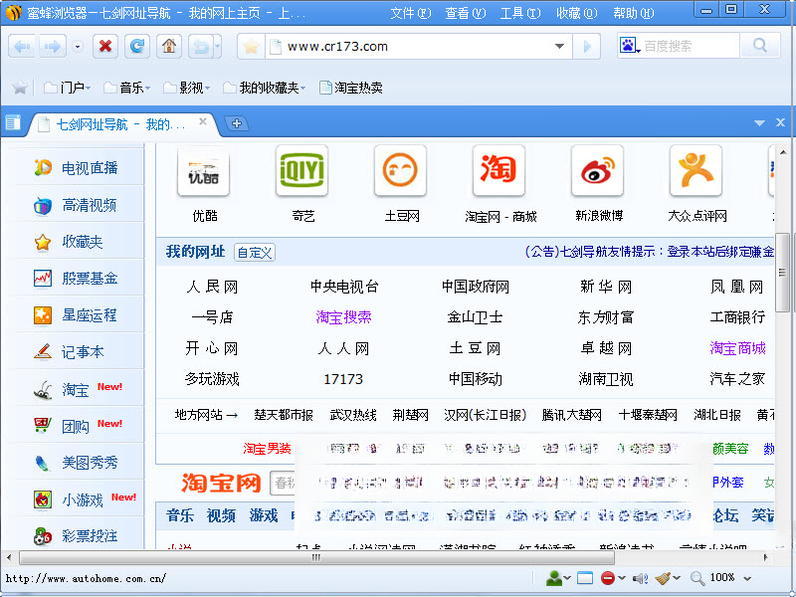The height and width of the screenshot is (597, 796).
Task: Click the horizontal scrollbar thumb
Action: (x=317, y=557)
